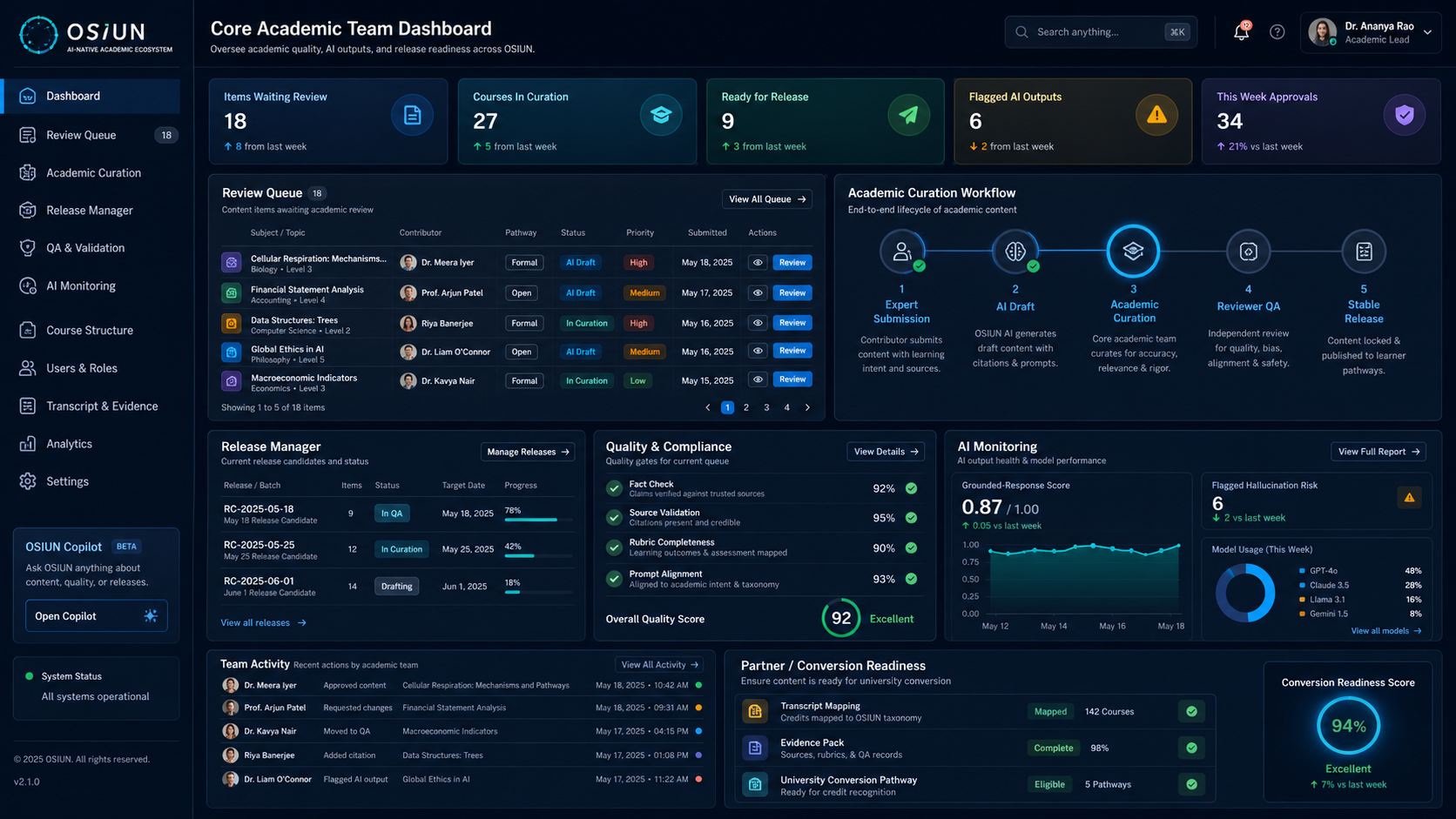Click the Flagged Hallucination Risk warning icon
Viewport: 1456px width, 819px height.
coord(1409,498)
